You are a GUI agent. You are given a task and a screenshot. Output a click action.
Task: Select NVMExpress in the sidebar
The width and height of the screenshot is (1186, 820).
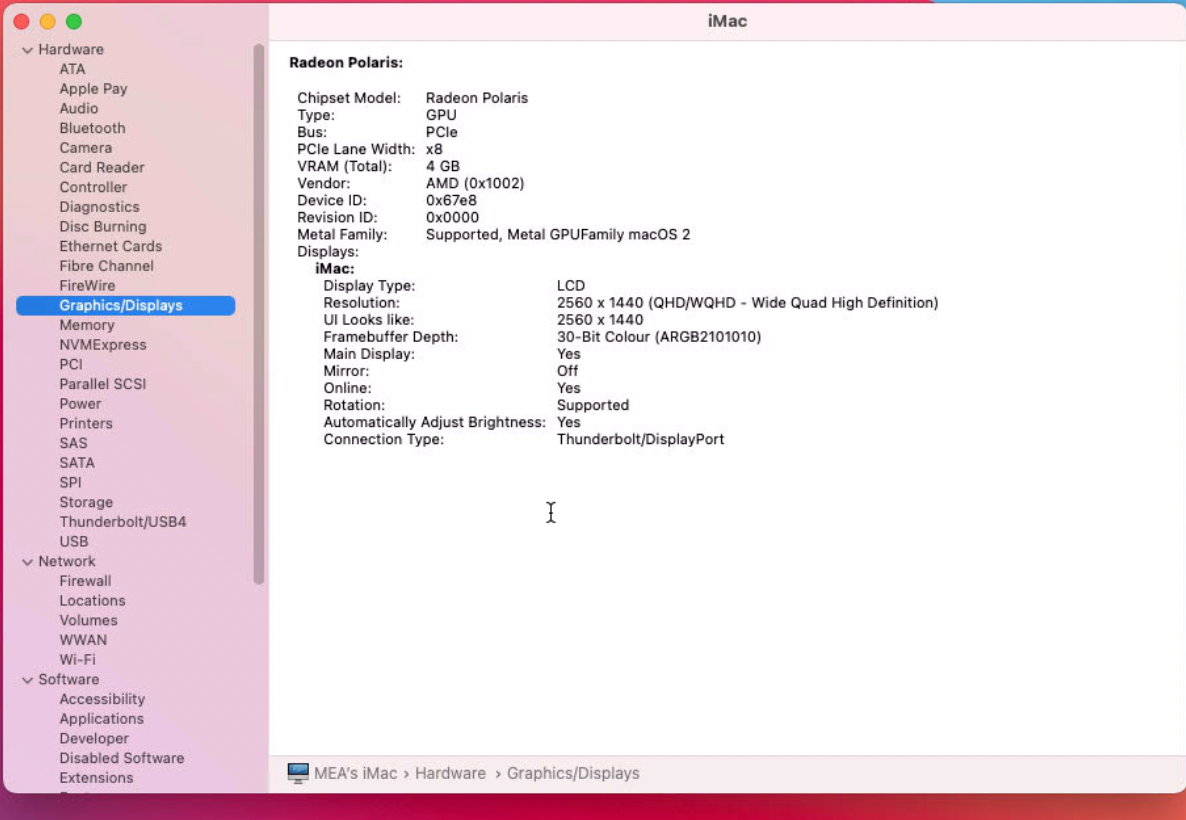pos(103,344)
